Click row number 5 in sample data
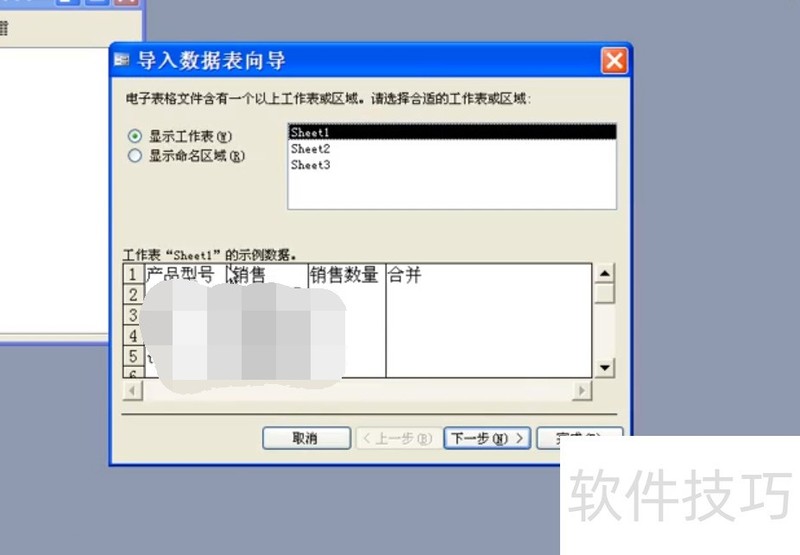This screenshot has width=800, height=555. tap(133, 356)
